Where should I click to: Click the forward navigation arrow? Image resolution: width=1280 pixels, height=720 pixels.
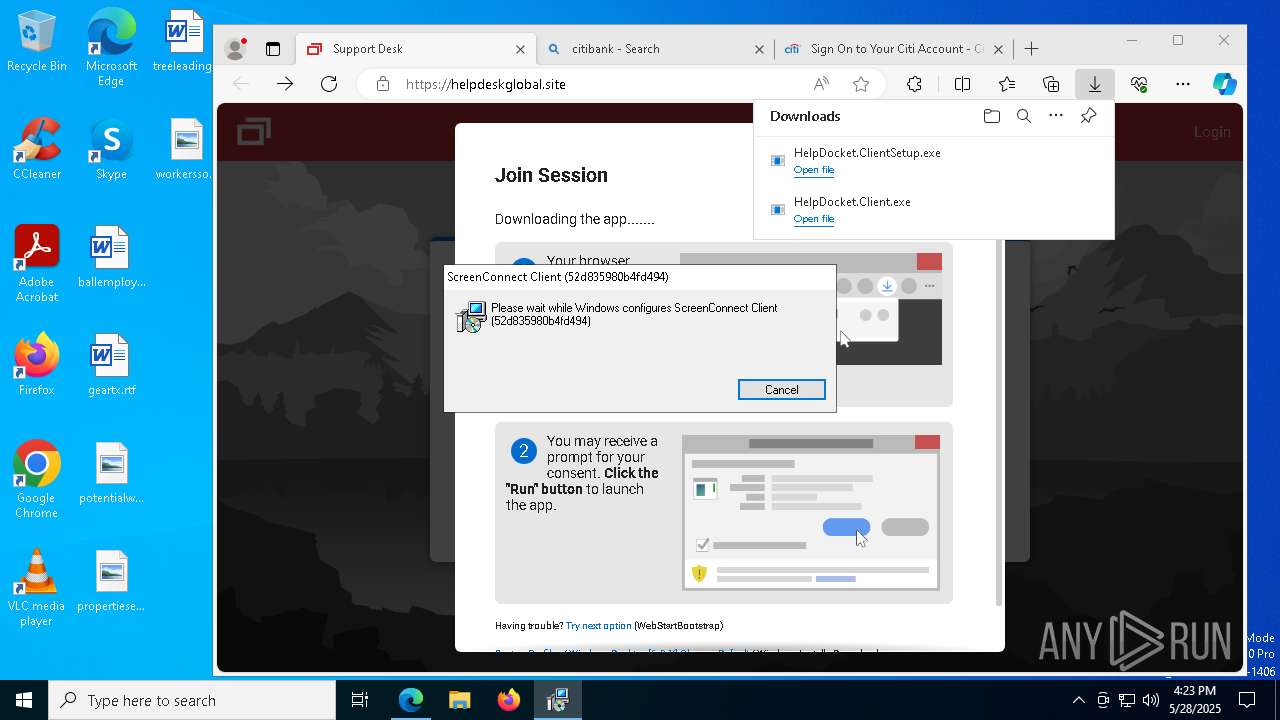click(x=285, y=84)
